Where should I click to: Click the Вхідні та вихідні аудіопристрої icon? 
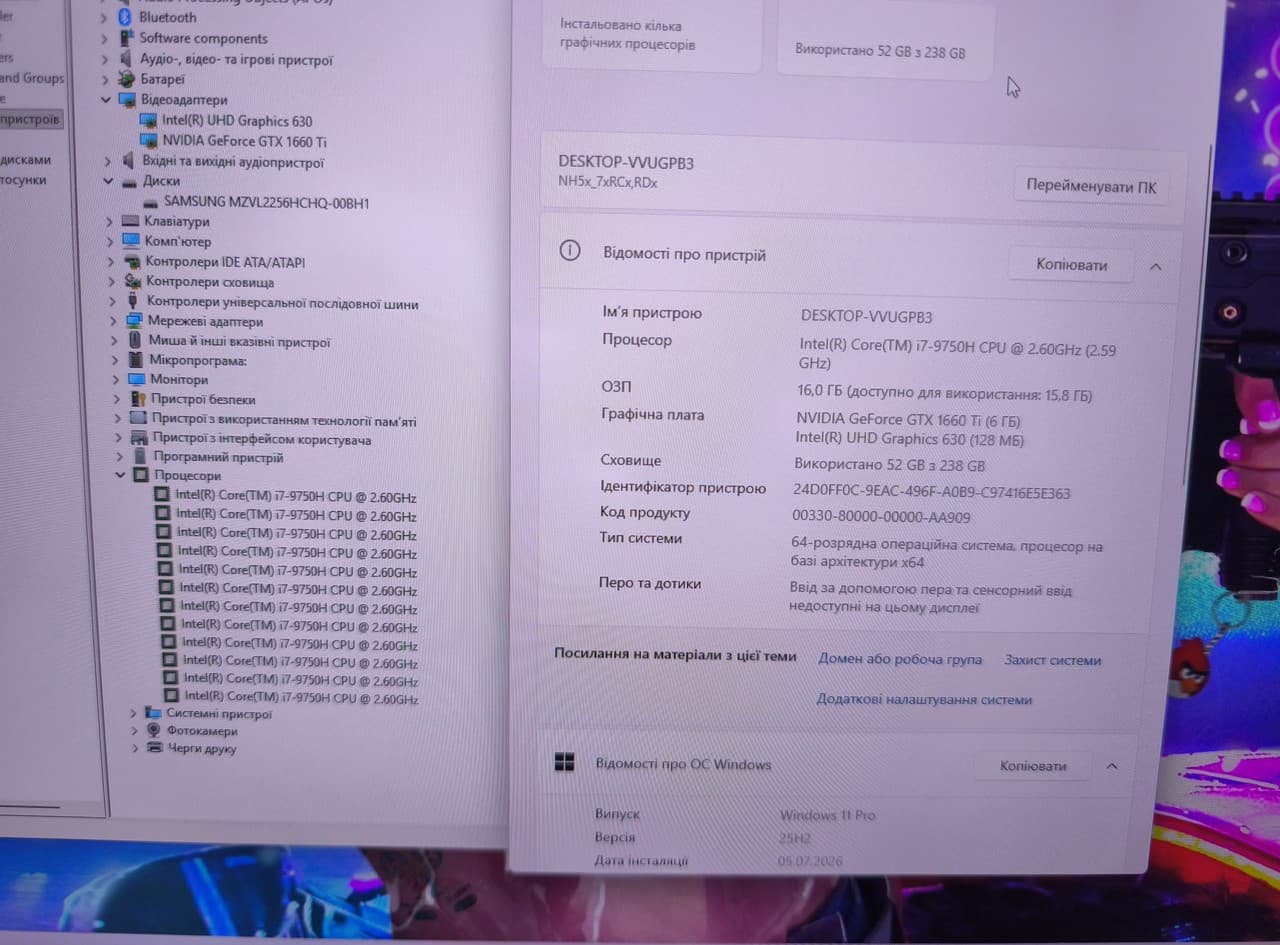coord(128,161)
